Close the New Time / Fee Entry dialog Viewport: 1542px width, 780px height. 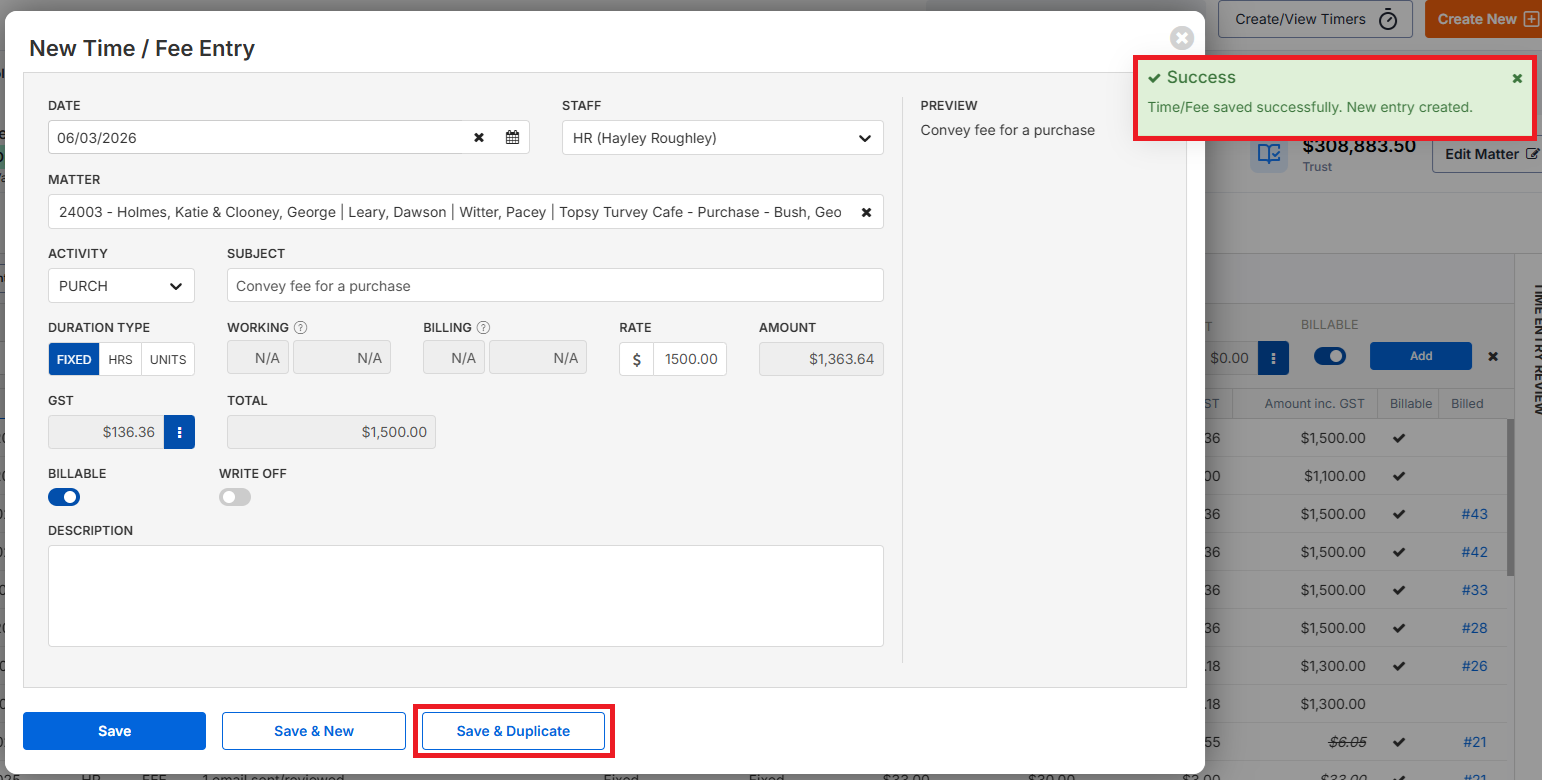(1182, 38)
